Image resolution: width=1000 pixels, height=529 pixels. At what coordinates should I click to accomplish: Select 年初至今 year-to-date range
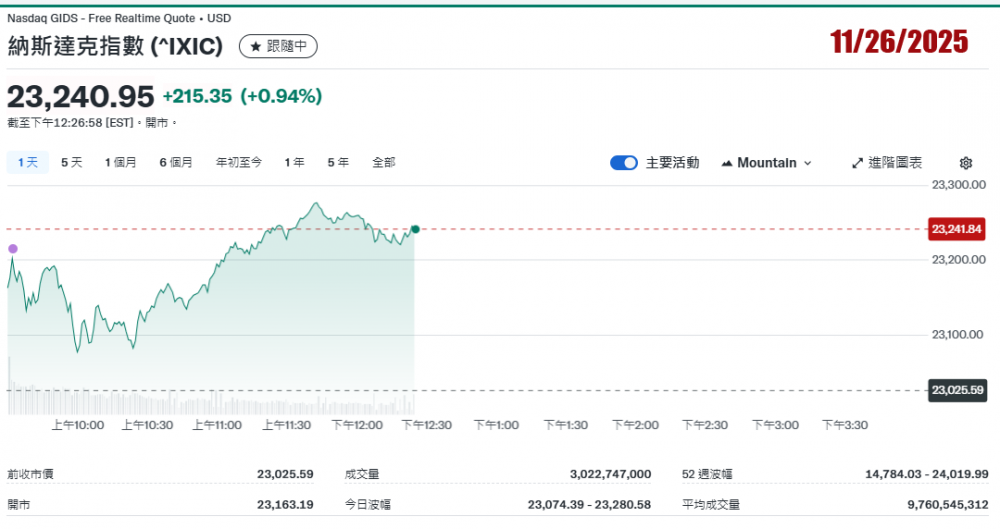pos(239,162)
